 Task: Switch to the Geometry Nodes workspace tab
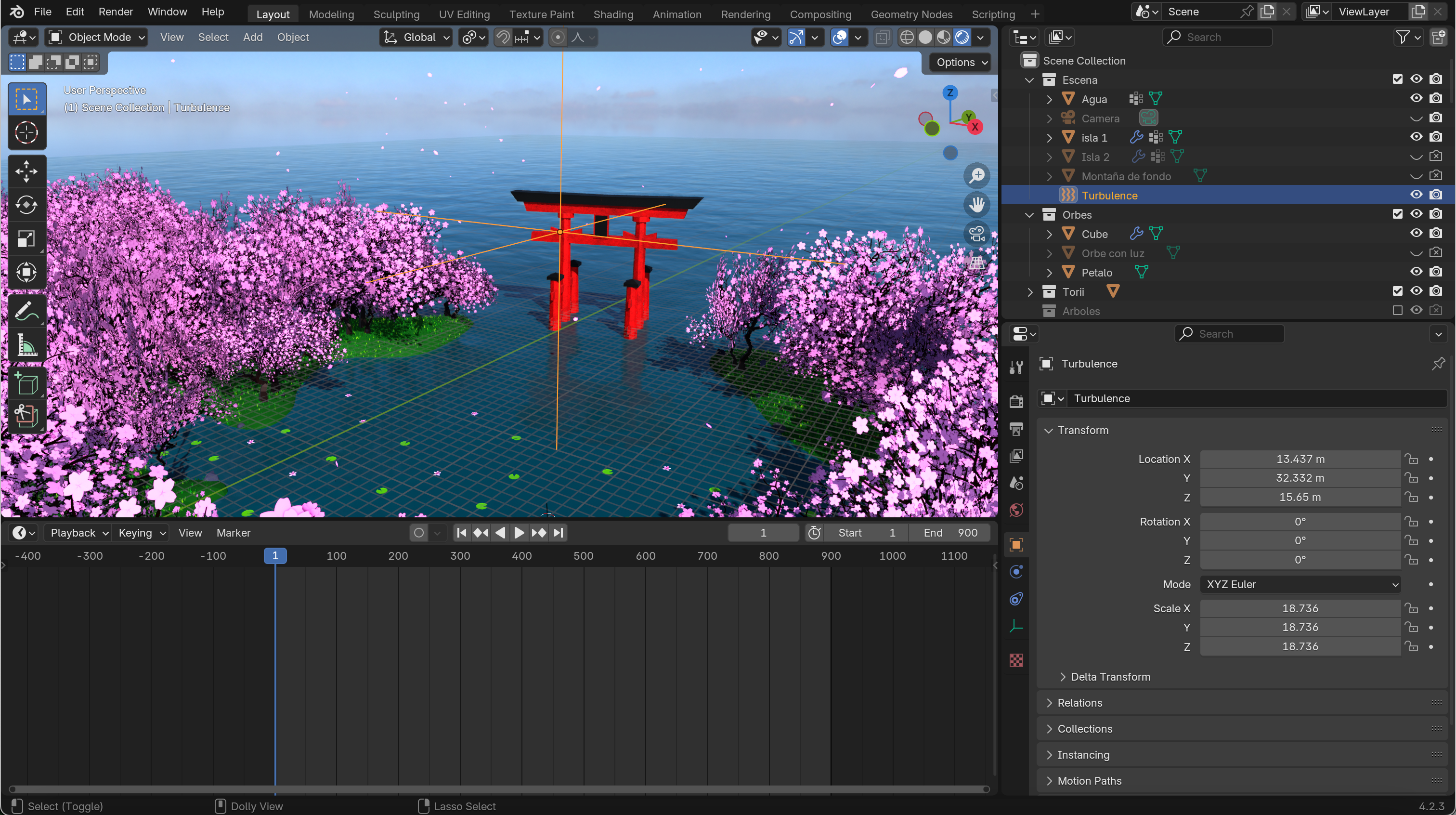tap(911, 14)
